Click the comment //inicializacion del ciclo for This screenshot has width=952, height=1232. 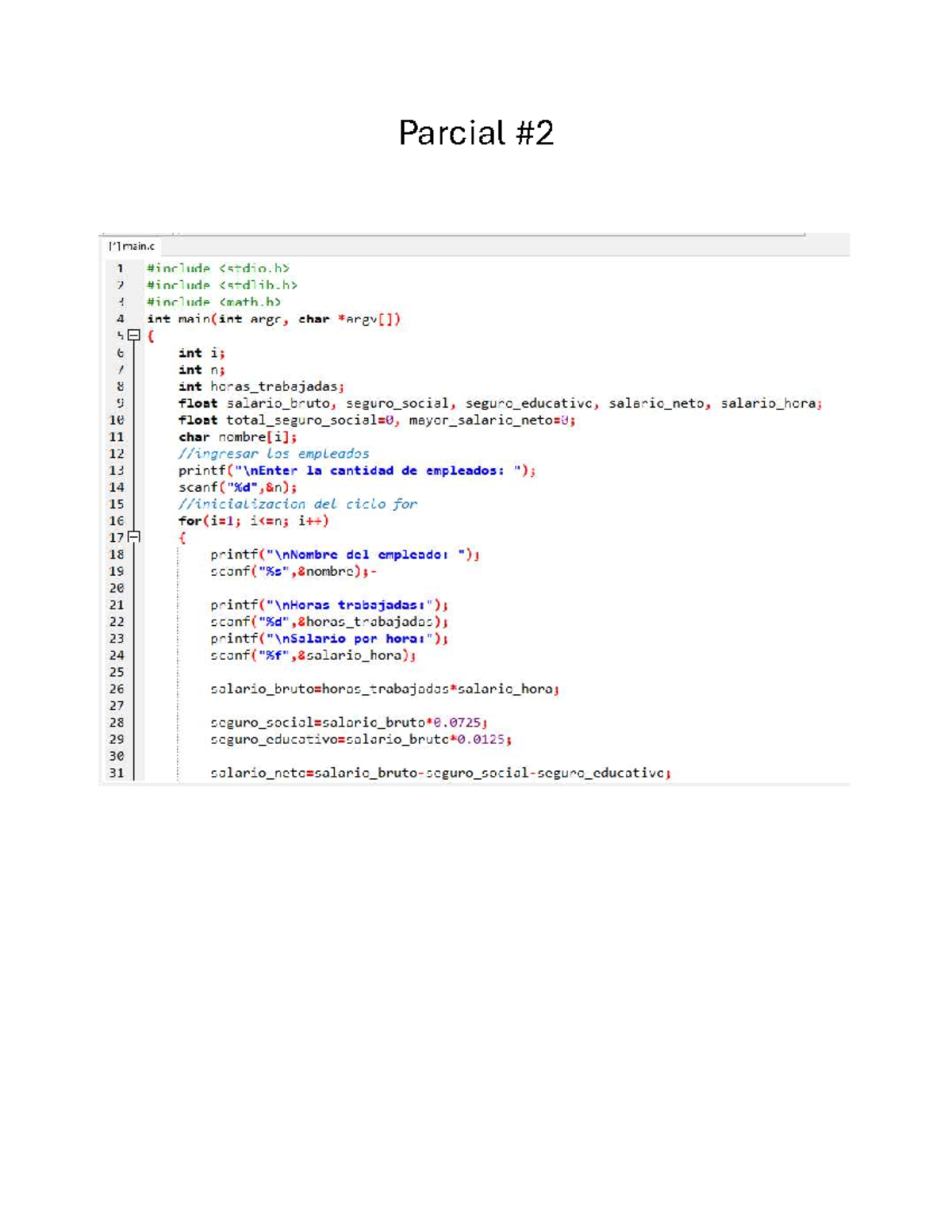pyautogui.click(x=297, y=504)
